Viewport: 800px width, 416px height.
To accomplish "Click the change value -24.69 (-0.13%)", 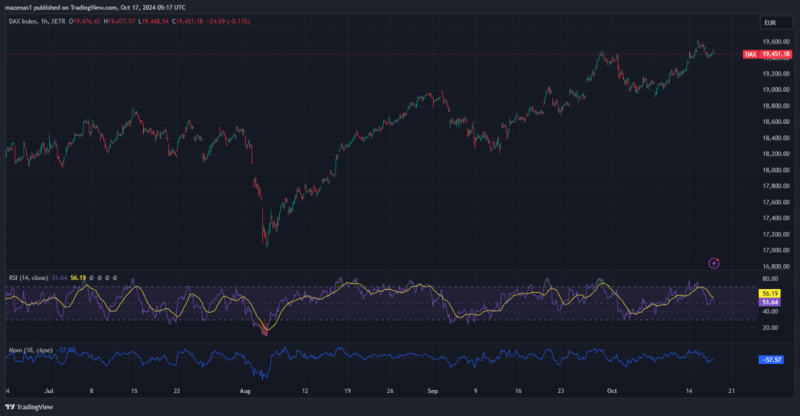I will click(228, 21).
